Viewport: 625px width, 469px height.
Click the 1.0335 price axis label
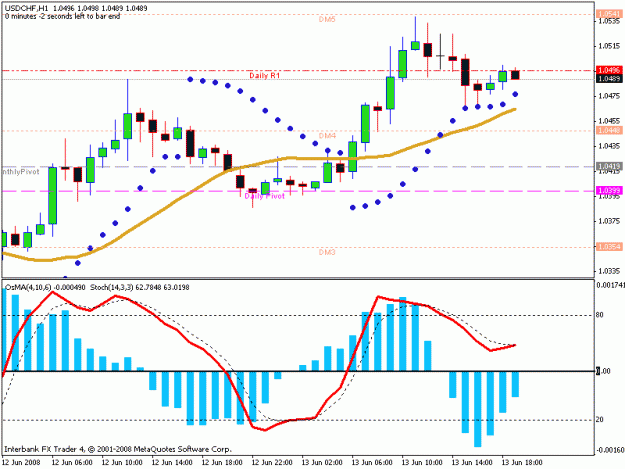tap(609, 271)
